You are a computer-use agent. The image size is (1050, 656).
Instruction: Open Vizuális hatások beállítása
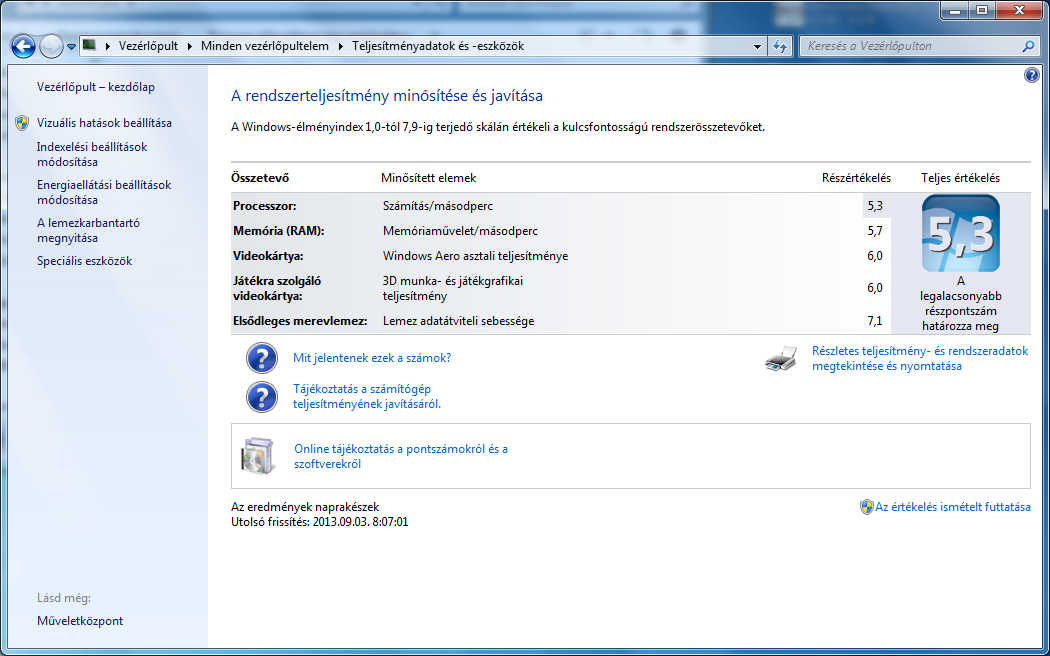pyautogui.click(x=104, y=123)
